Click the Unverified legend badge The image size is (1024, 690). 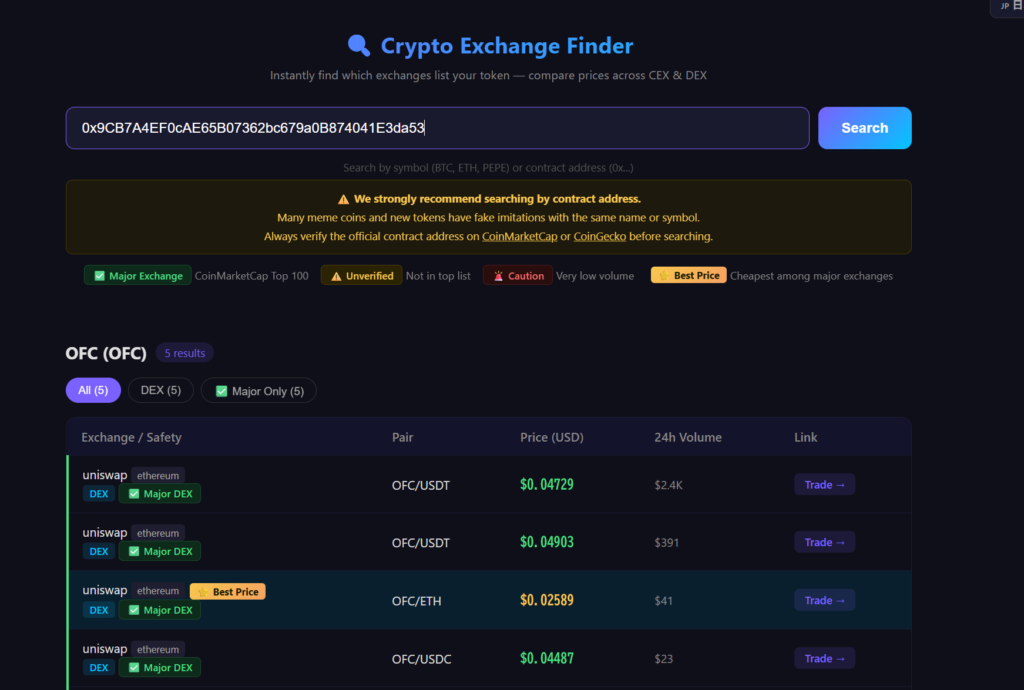pos(361,276)
